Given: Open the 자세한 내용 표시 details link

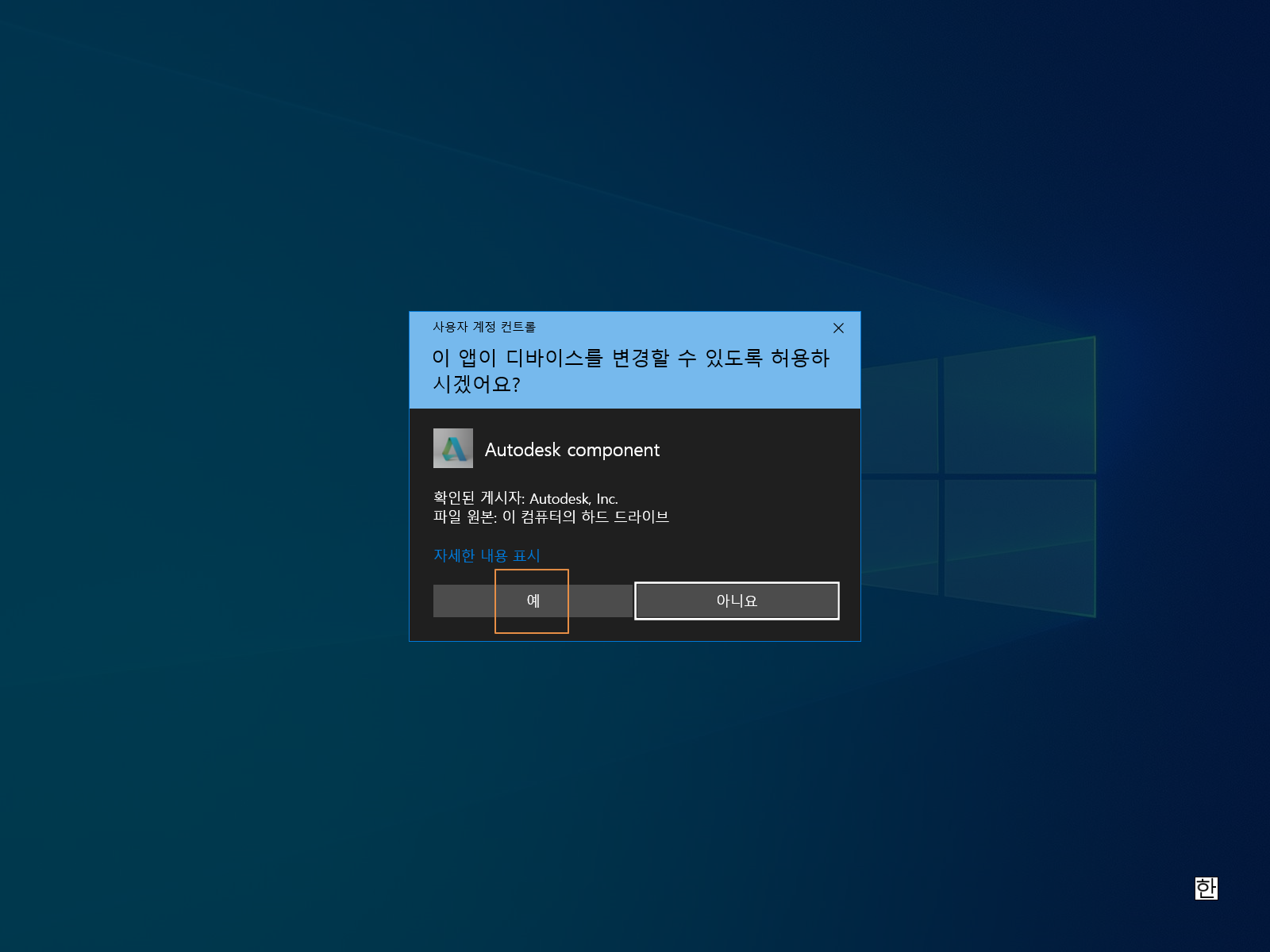Looking at the screenshot, I should (x=487, y=555).
